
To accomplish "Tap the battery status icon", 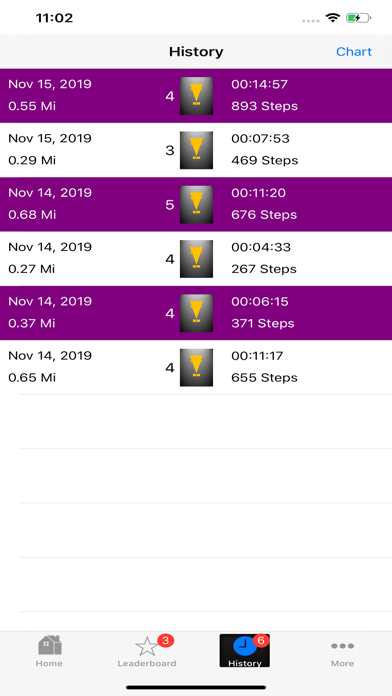I will pos(358,18).
